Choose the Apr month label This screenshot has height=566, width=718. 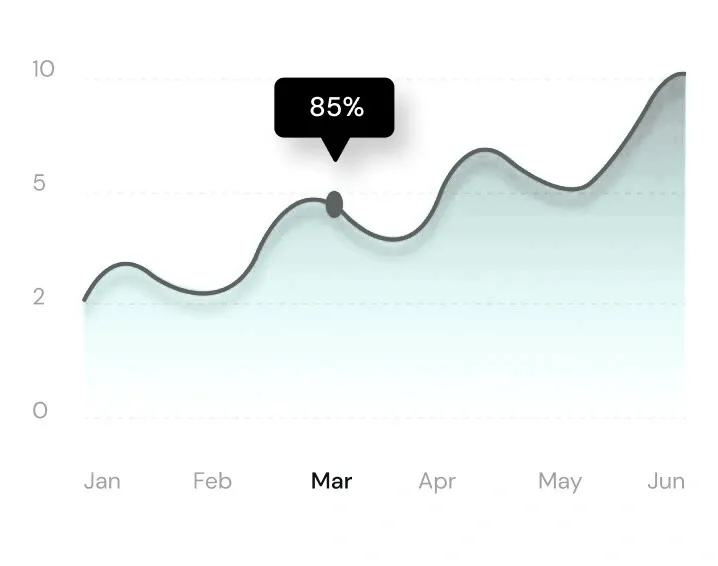click(437, 482)
